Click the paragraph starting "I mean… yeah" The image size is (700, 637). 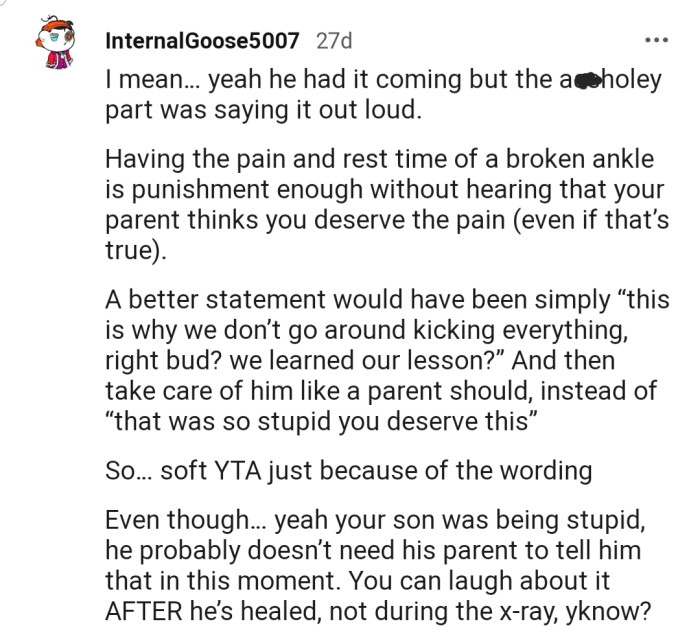pos(380,95)
